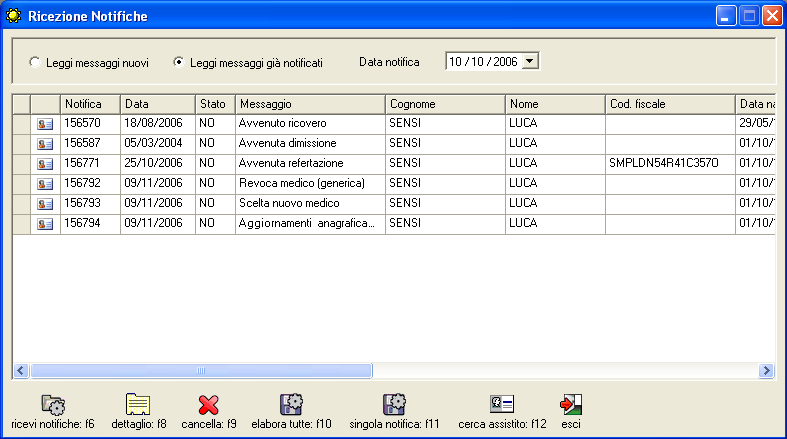
Task: Click the red X cancella icon
Action: tap(209, 404)
